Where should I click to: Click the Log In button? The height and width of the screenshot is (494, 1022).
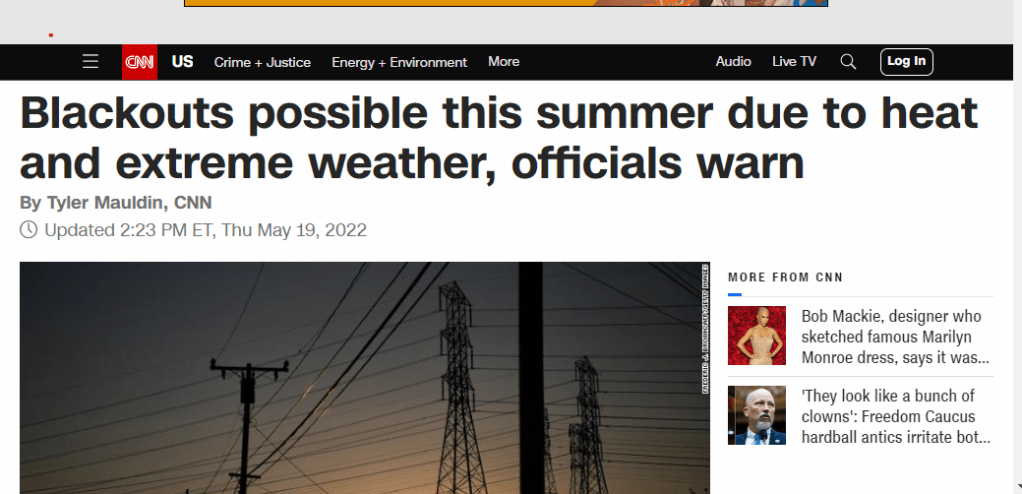click(906, 62)
